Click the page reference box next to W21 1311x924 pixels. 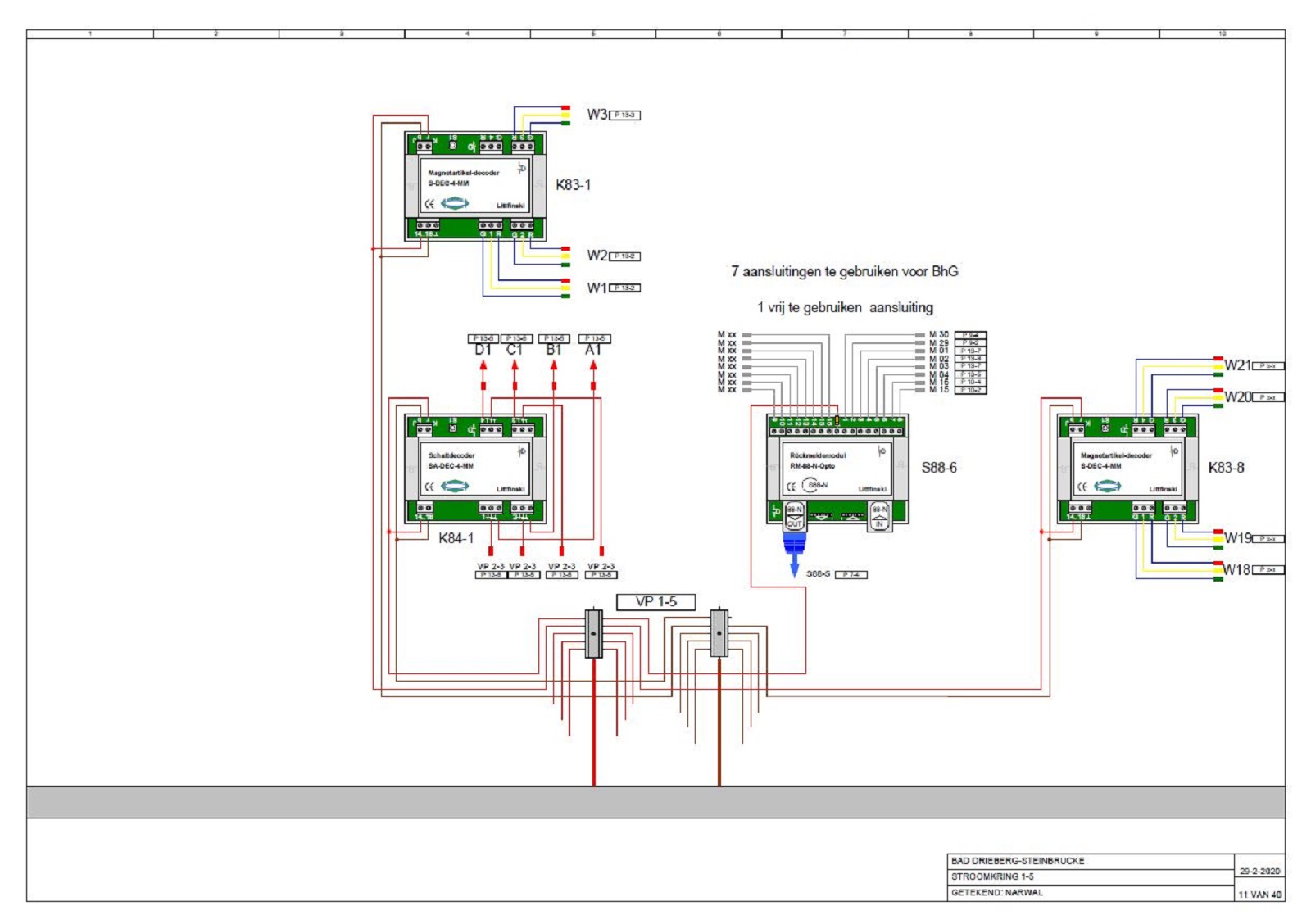pos(1268,366)
